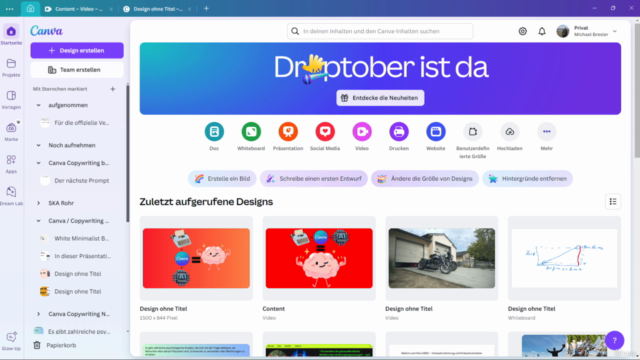
Task: Click the Canva search field
Action: [380, 31]
